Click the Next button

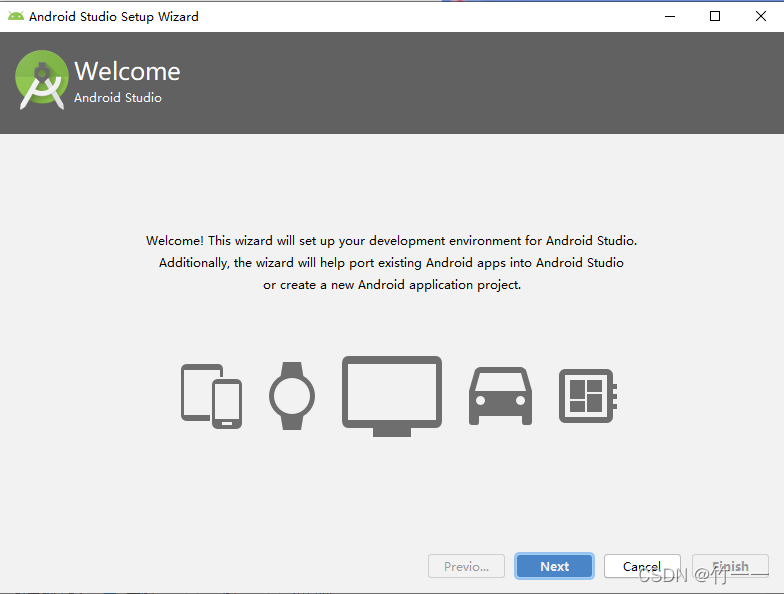pyautogui.click(x=554, y=566)
